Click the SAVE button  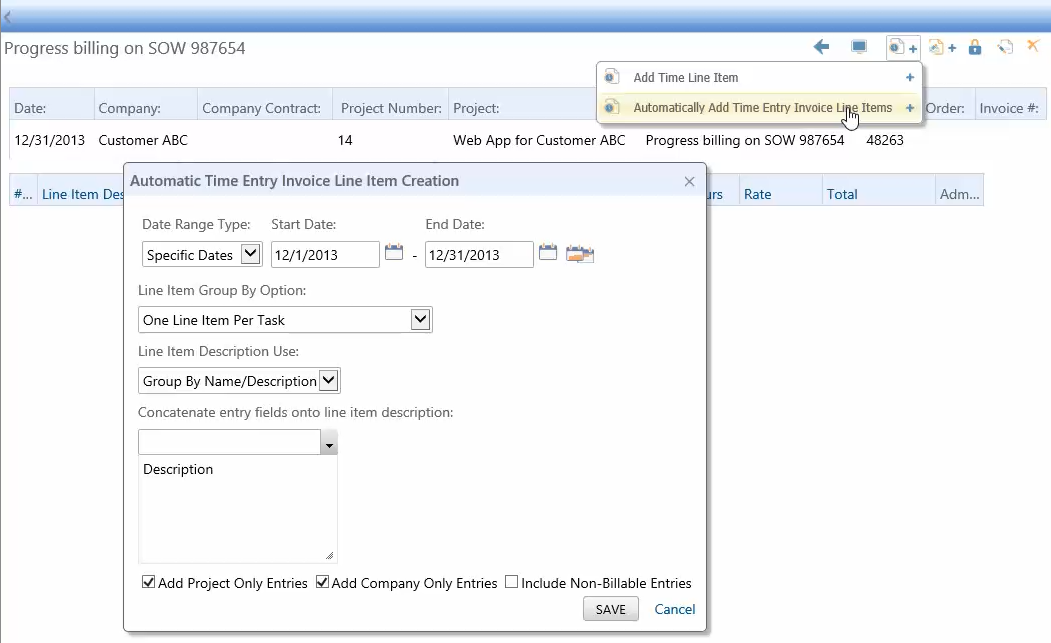(x=610, y=608)
